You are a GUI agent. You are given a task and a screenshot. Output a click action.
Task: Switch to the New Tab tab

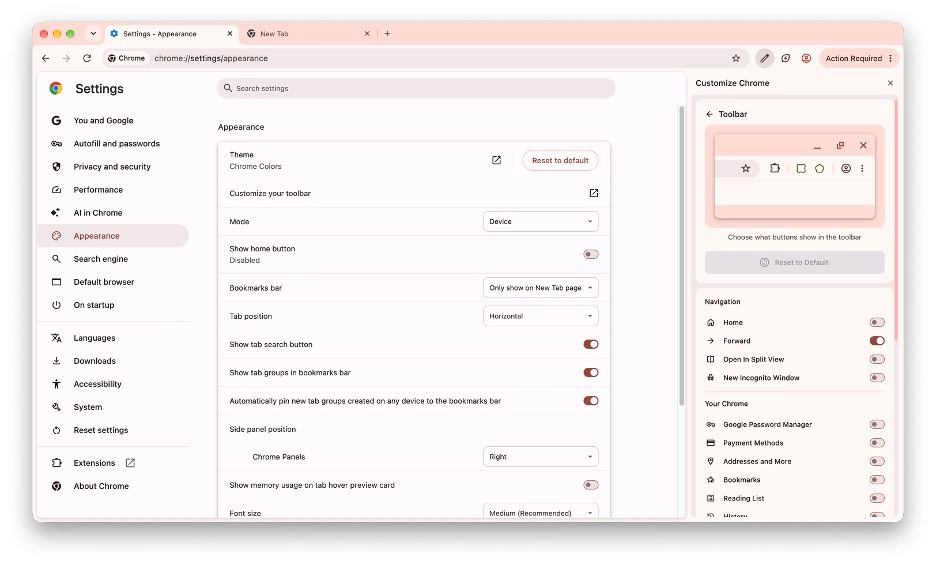tap(308, 33)
